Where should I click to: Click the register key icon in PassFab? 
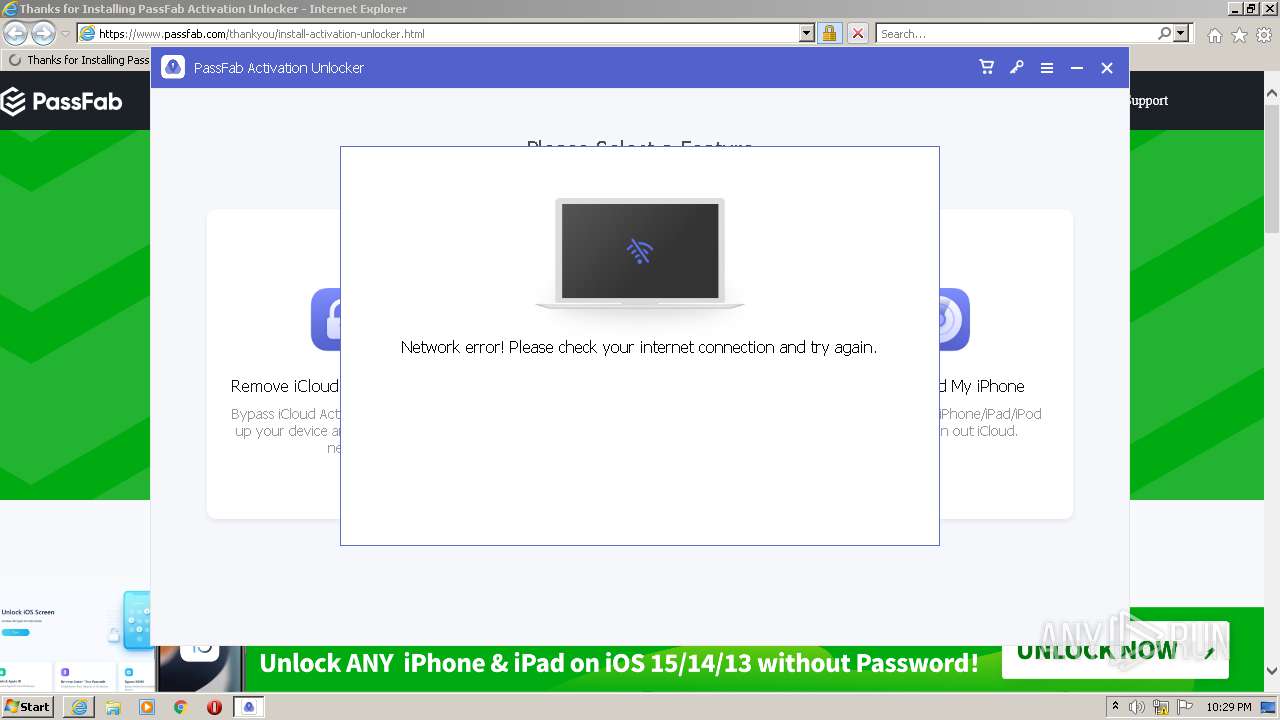(x=1017, y=68)
